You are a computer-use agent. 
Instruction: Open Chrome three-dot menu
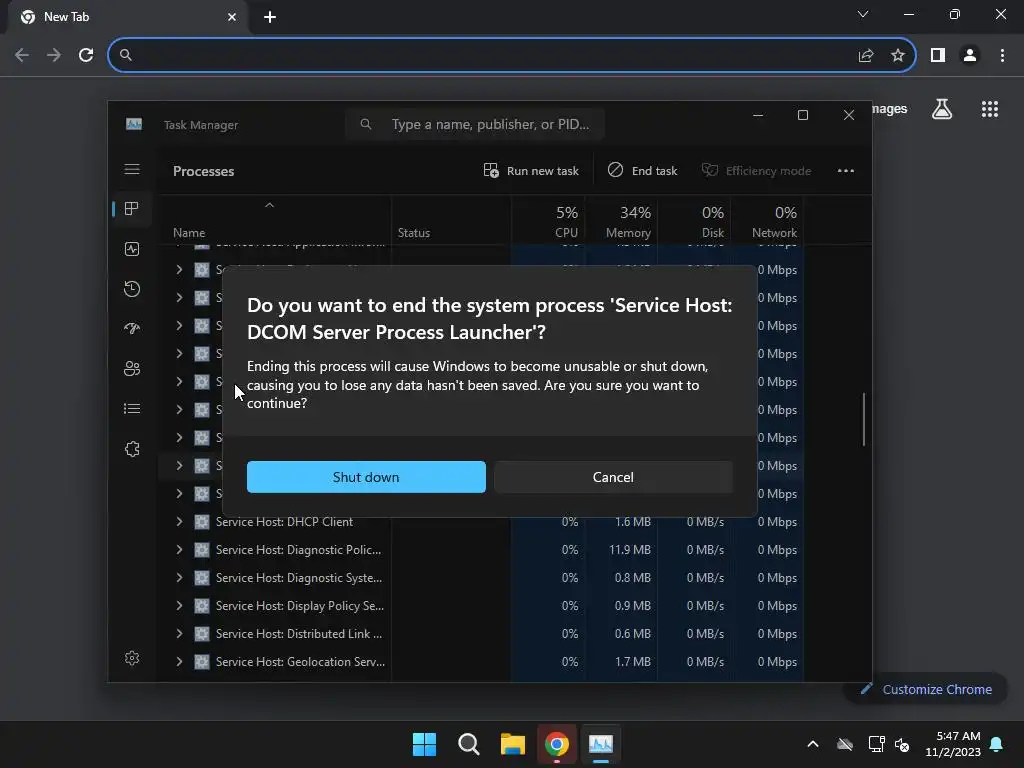click(1002, 55)
